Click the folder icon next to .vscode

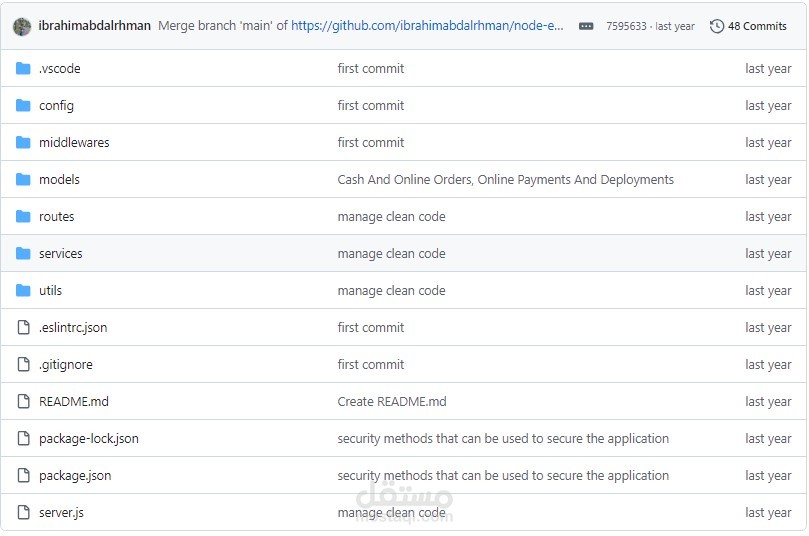(x=23, y=68)
